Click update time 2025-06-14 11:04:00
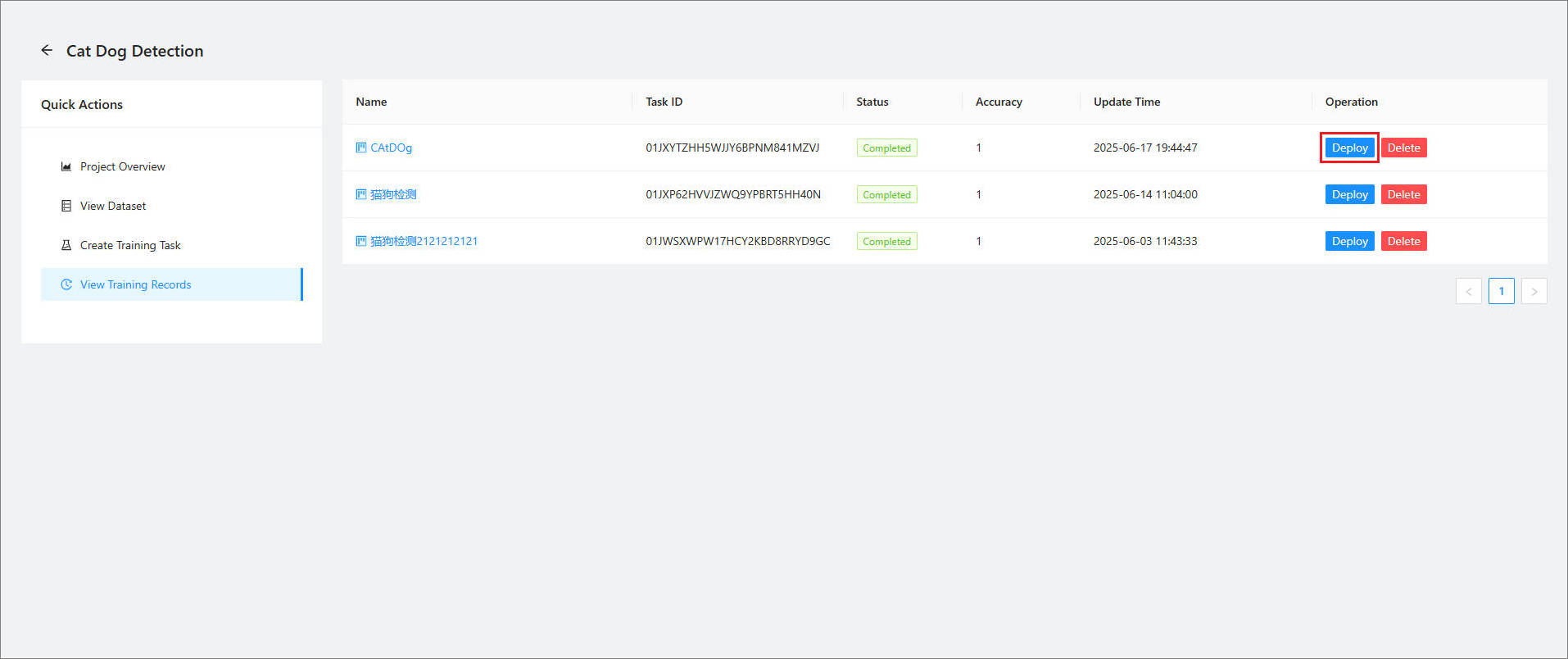The width and height of the screenshot is (1568, 659). [x=1145, y=194]
